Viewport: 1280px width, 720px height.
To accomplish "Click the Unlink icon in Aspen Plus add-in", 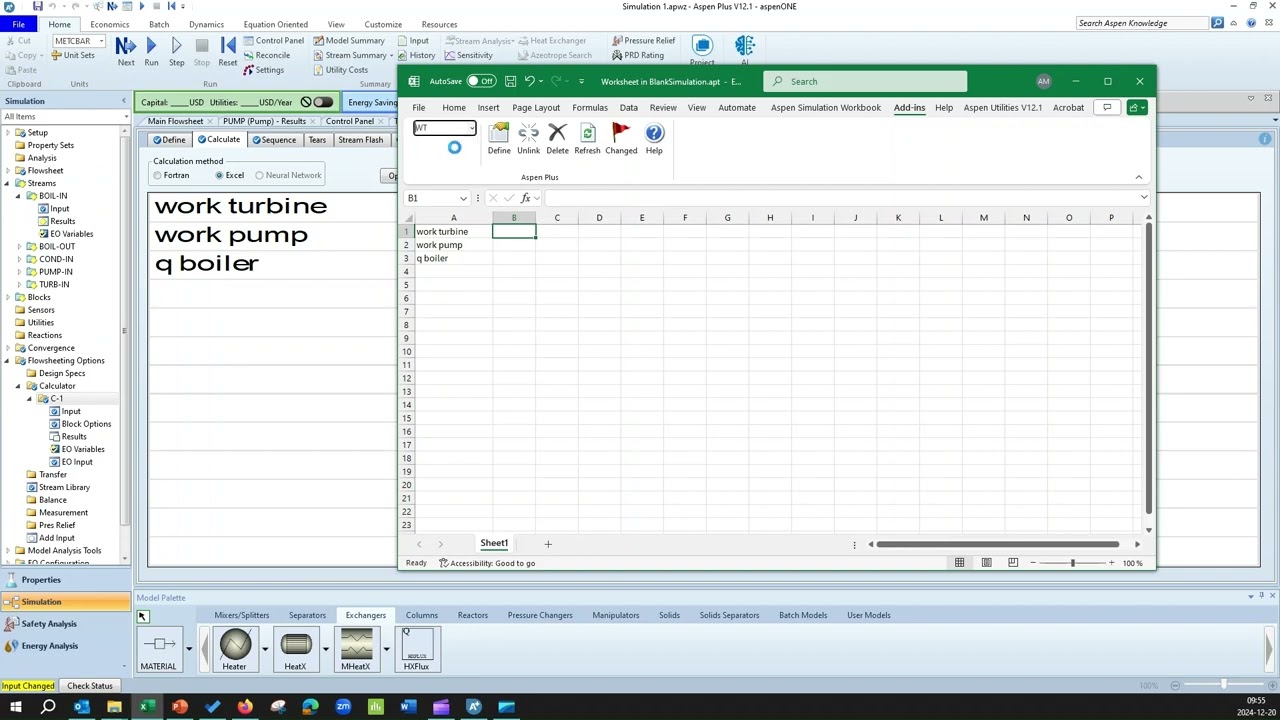I will point(528,139).
